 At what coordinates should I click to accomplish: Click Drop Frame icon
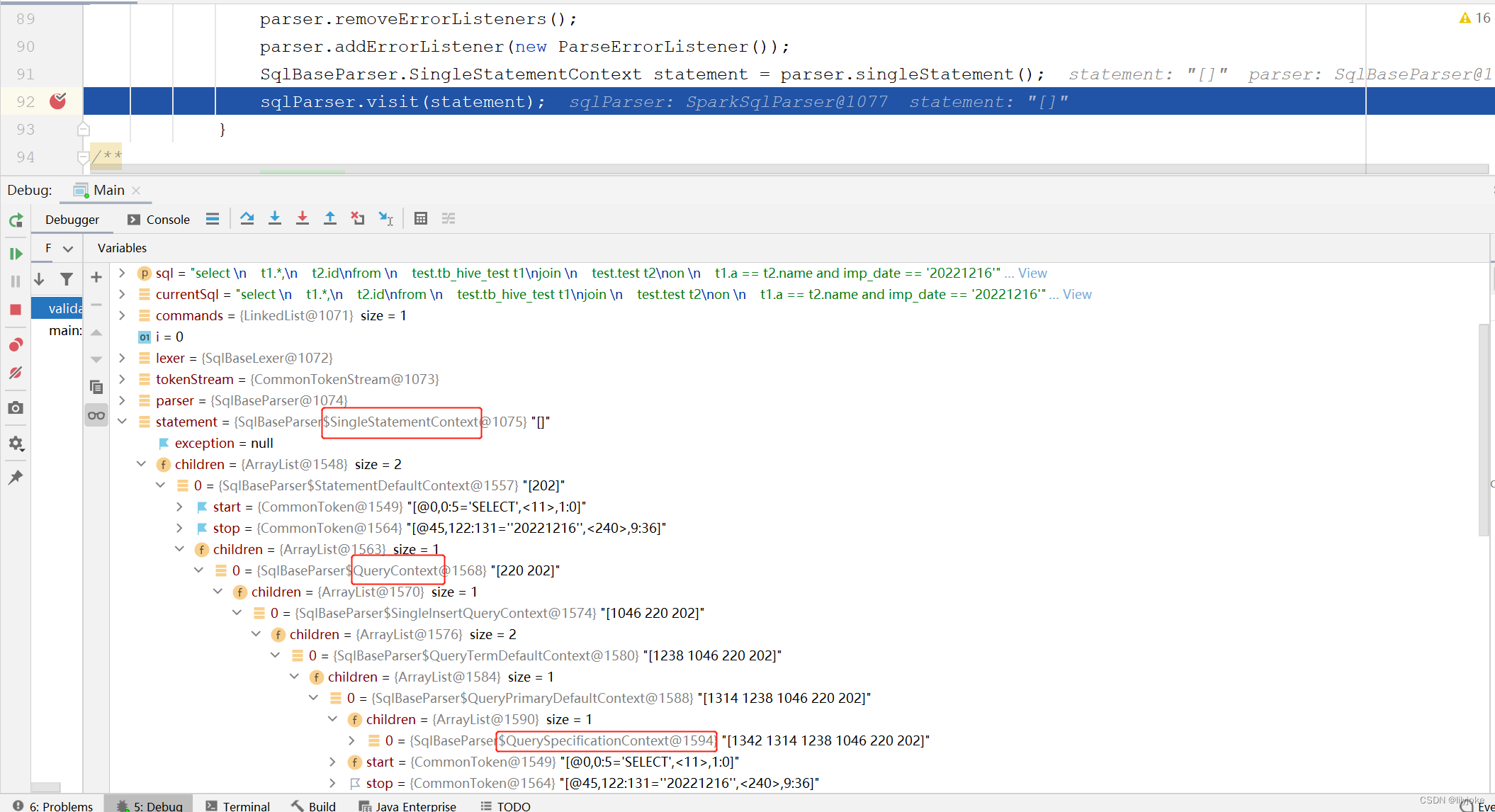pos(358,219)
